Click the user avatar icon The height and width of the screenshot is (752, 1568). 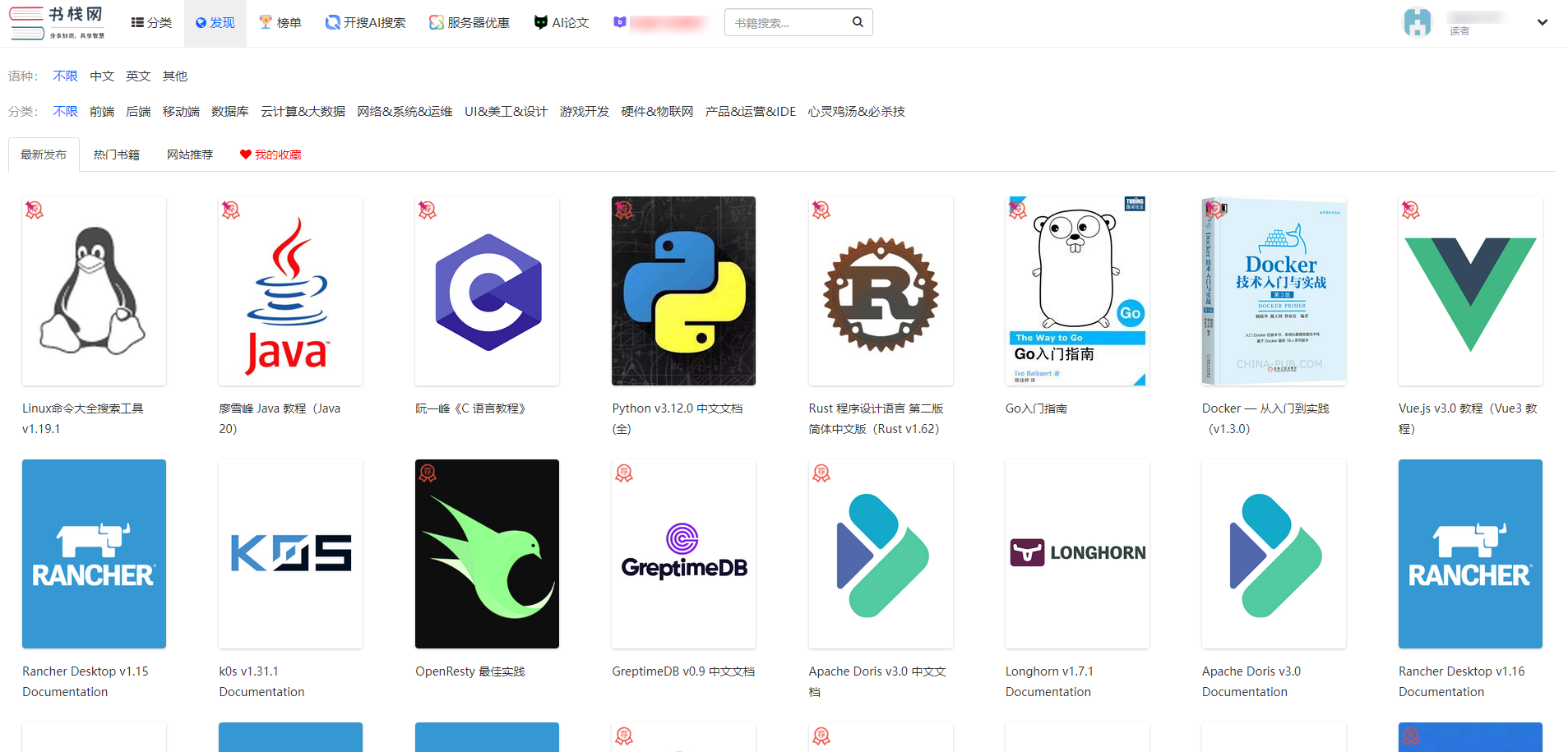click(1417, 22)
